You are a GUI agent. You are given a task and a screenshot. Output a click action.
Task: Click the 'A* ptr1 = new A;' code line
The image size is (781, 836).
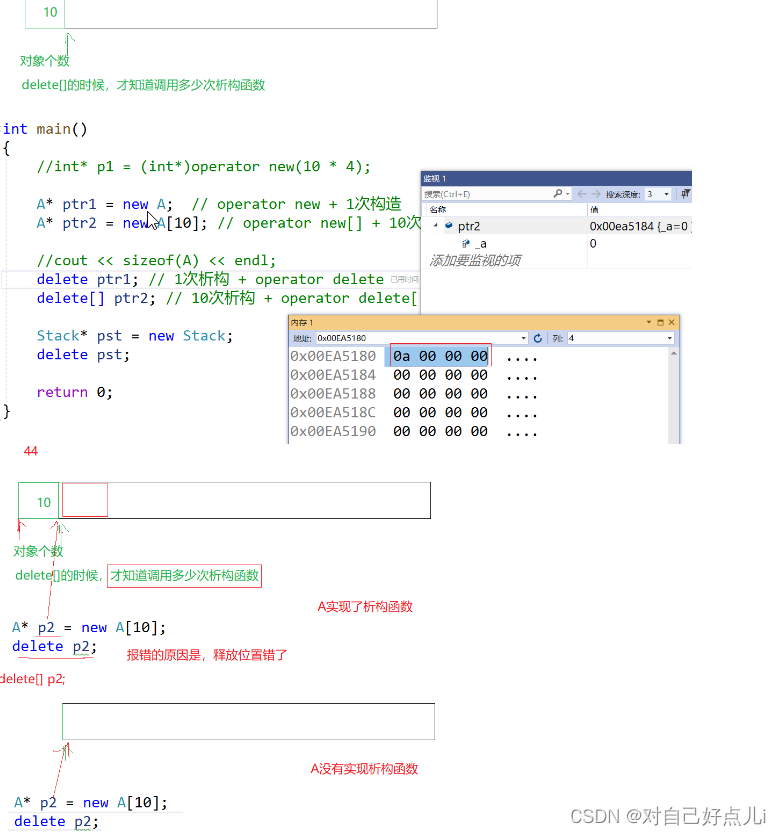(104, 204)
